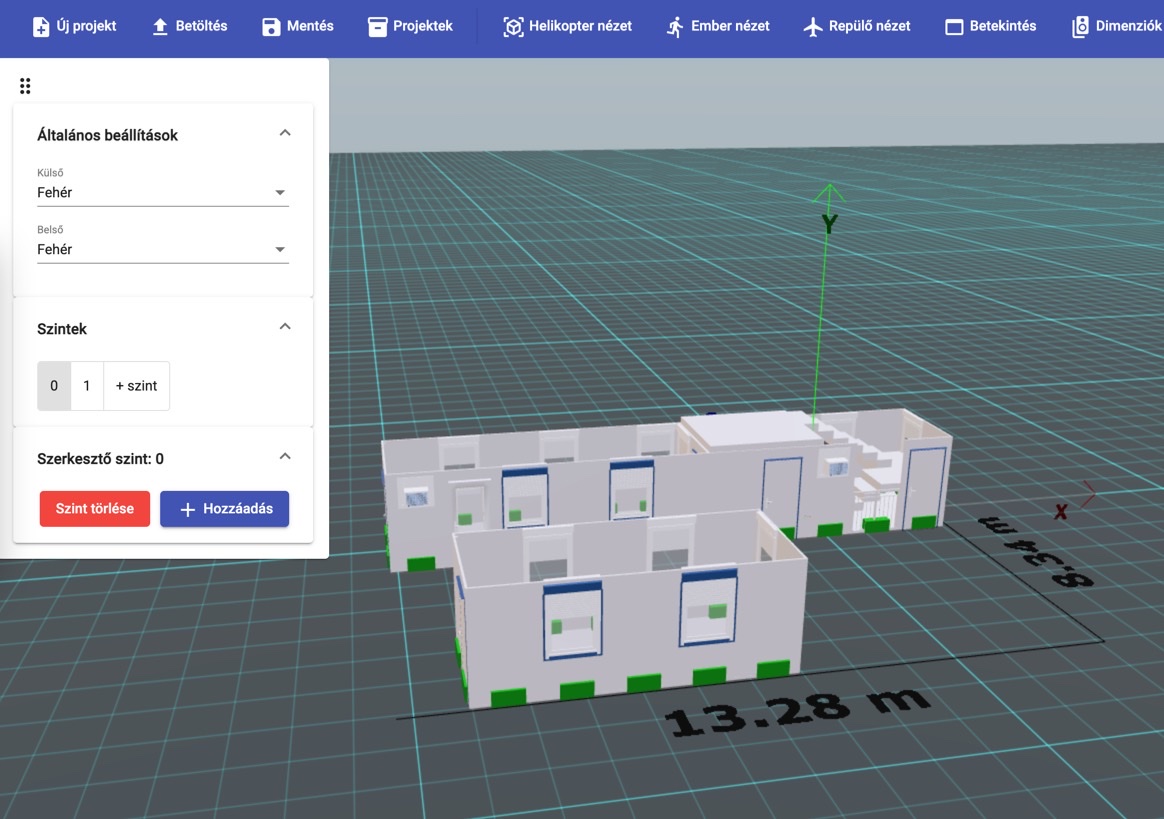This screenshot has width=1164, height=819.
Task: Click the Helikopter nézet cube icon
Action: [513, 27]
